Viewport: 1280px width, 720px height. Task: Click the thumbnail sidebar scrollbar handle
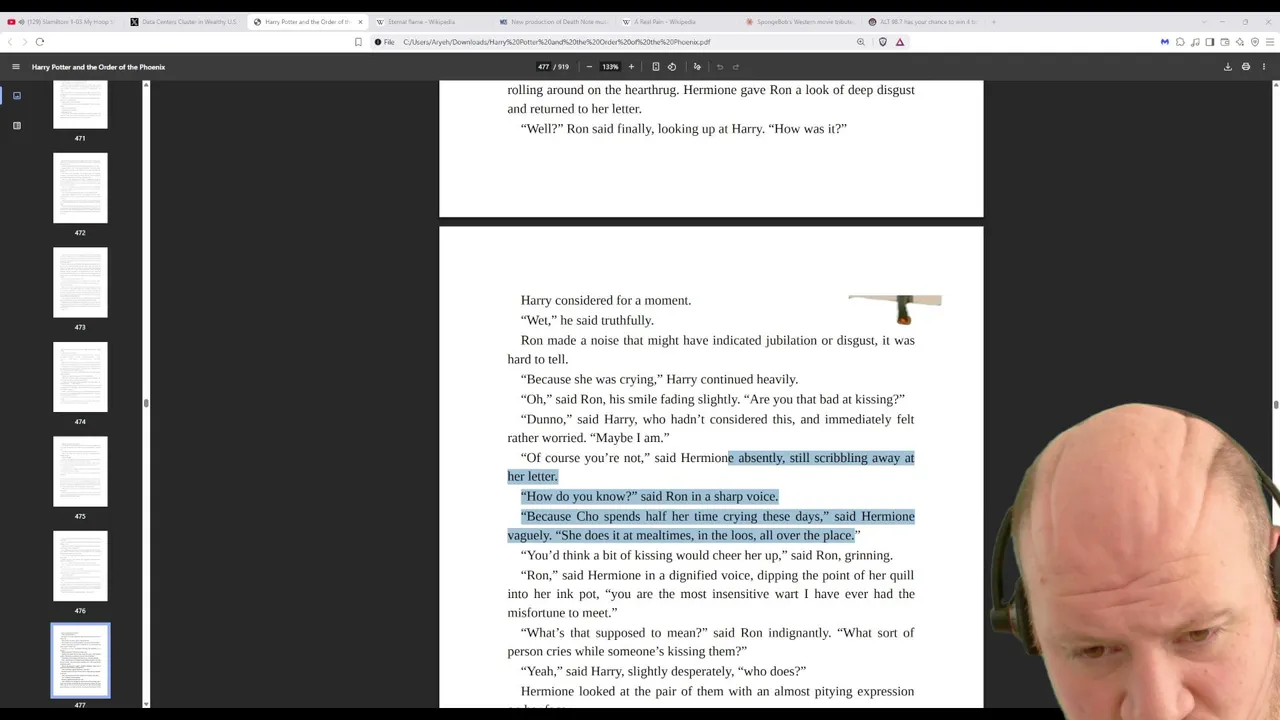point(146,403)
